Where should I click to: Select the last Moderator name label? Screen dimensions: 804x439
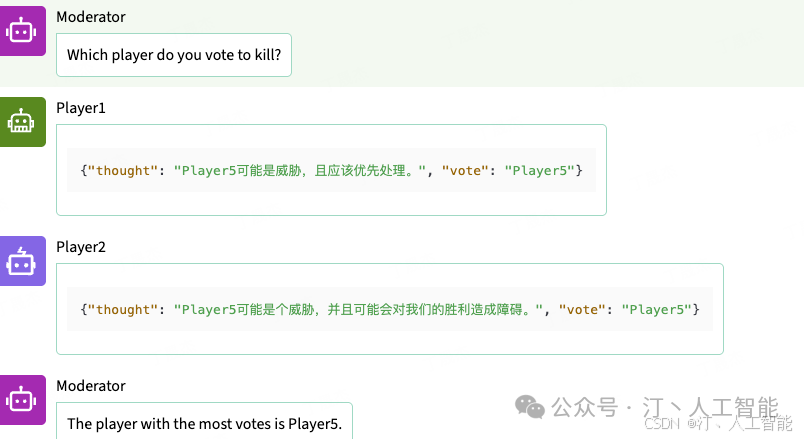(91, 386)
